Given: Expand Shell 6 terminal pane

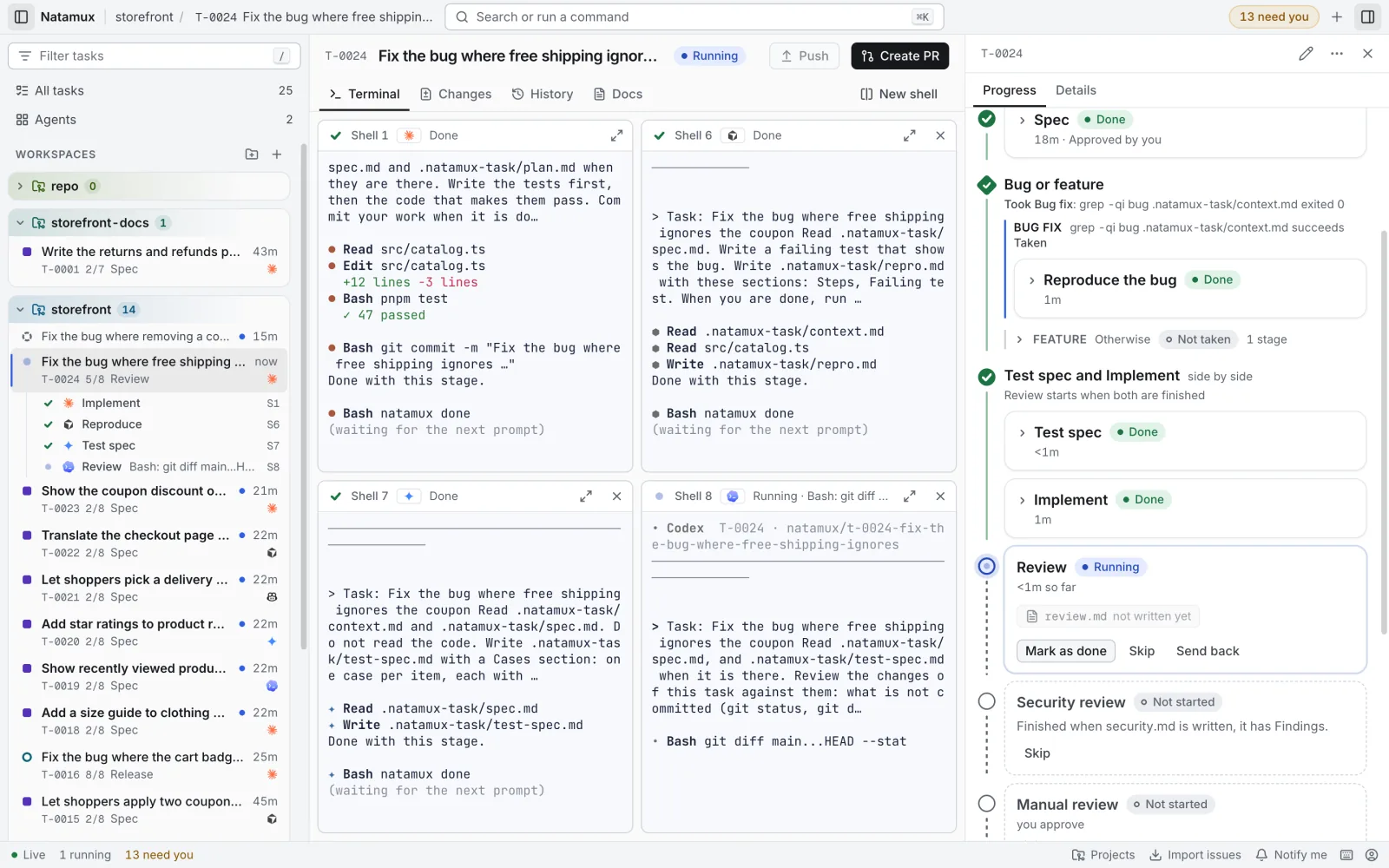Looking at the screenshot, I should 910,135.
